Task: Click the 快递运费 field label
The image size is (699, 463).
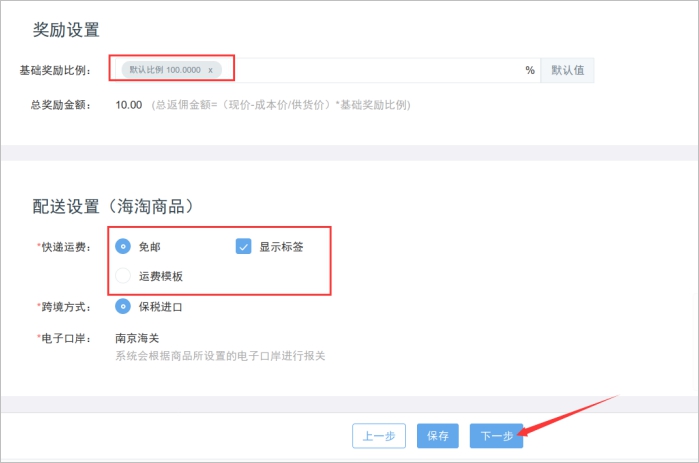Action: pyautogui.click(x=64, y=247)
